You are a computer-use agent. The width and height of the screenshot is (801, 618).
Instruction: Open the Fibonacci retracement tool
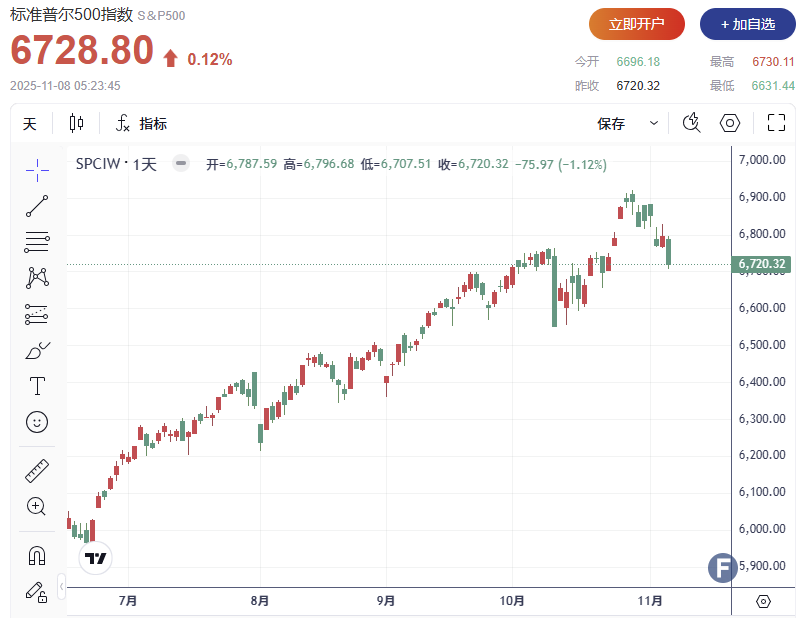pyautogui.click(x=37, y=241)
